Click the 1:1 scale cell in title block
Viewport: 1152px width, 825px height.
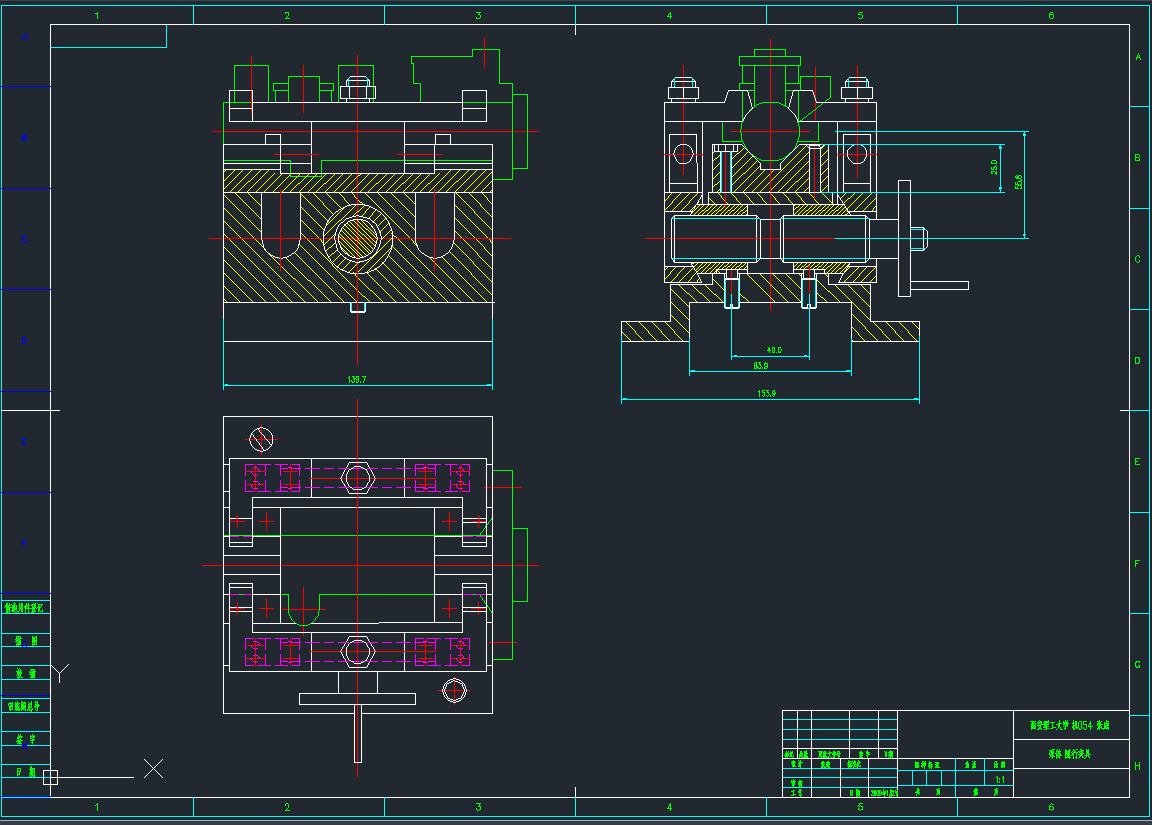click(999, 778)
